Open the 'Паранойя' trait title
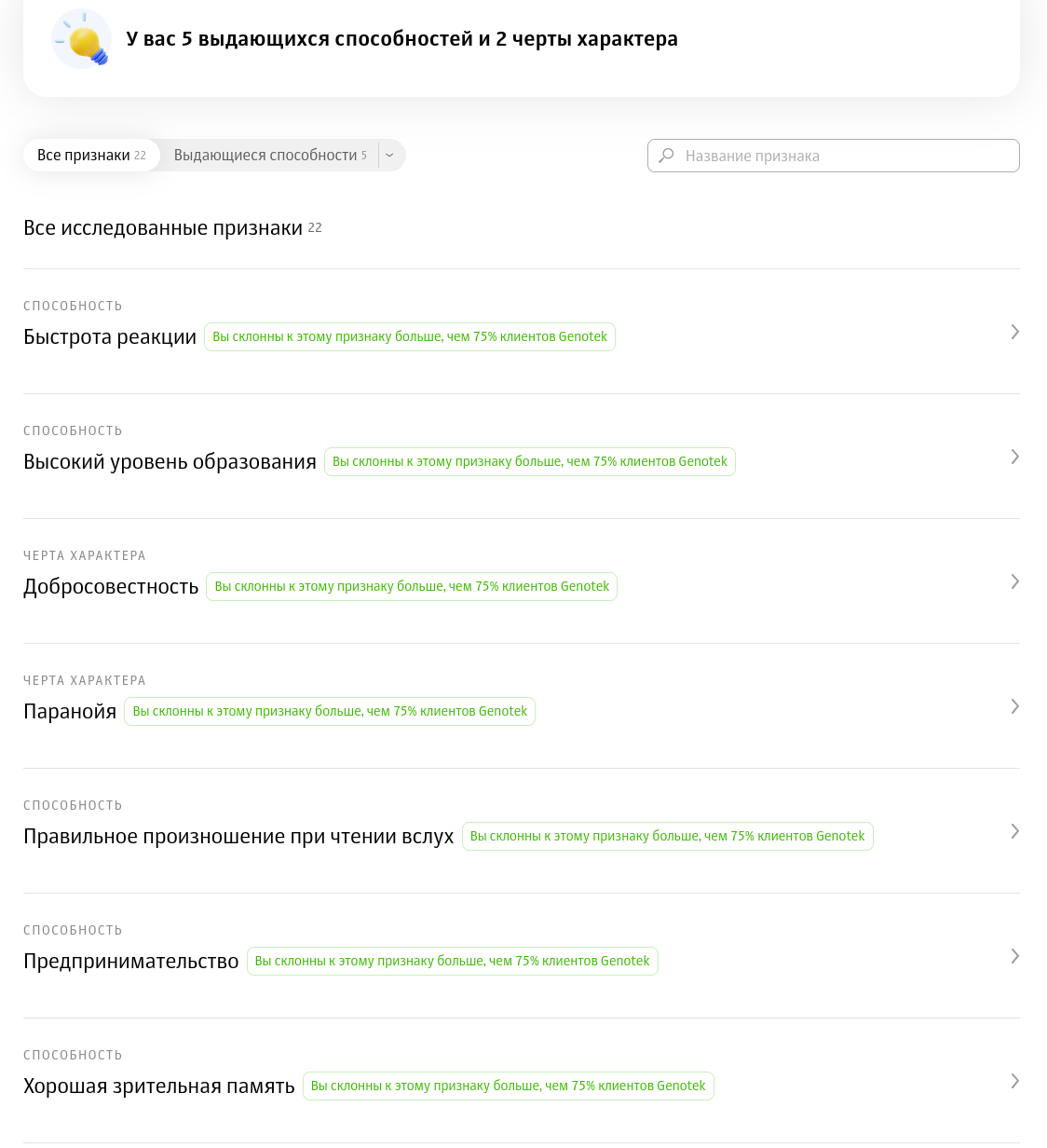Image resolution: width=1047 pixels, height=1148 pixels. (x=70, y=712)
